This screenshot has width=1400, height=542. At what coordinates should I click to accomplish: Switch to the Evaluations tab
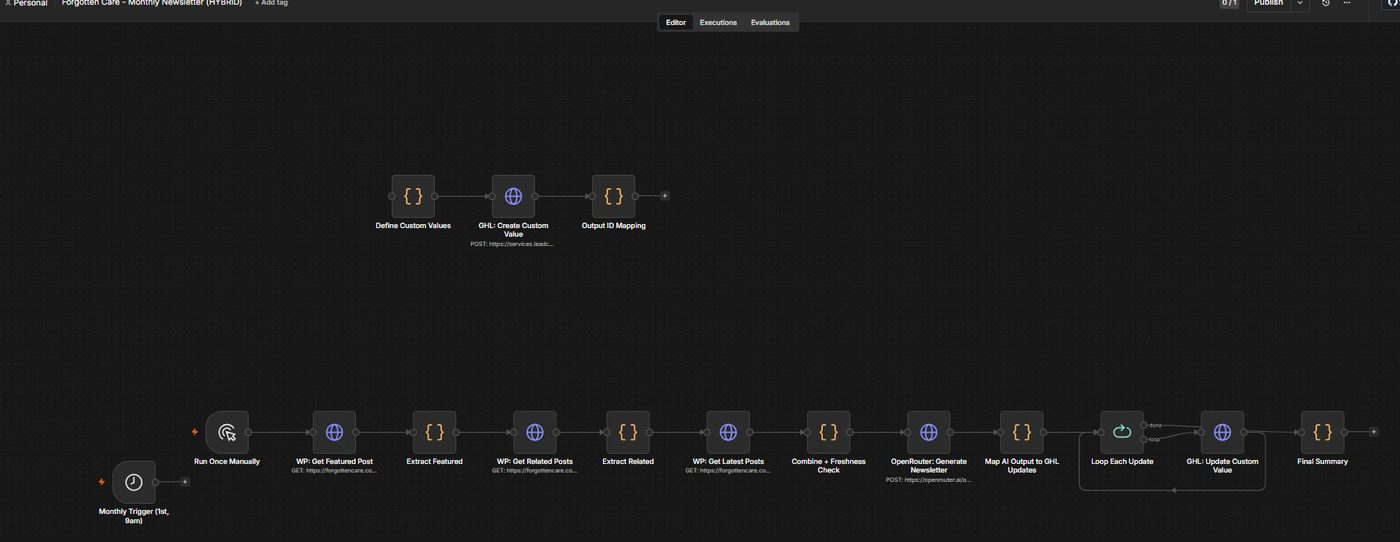point(770,22)
